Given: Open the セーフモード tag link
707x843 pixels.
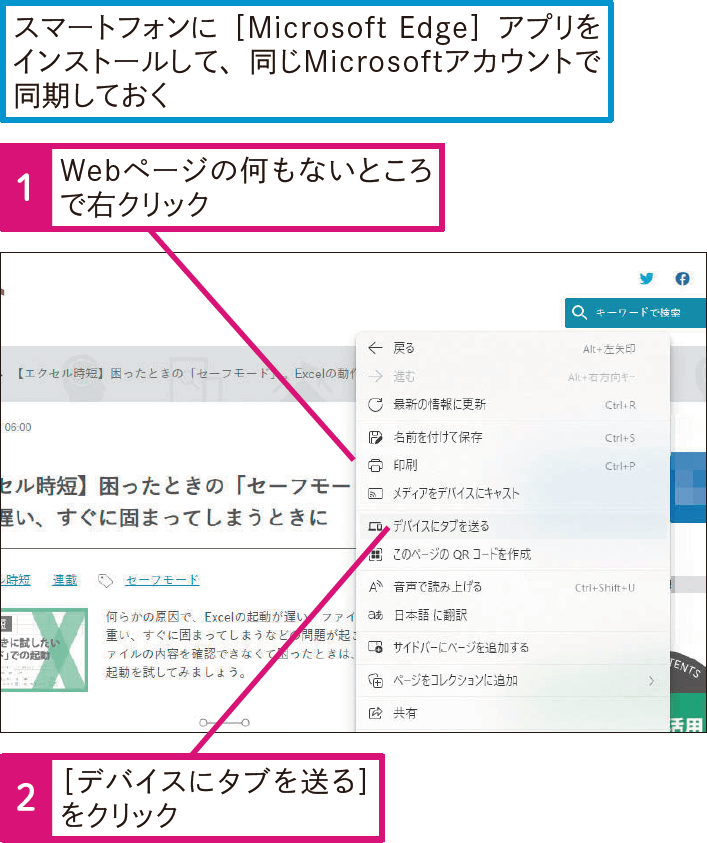Looking at the screenshot, I should (162, 580).
